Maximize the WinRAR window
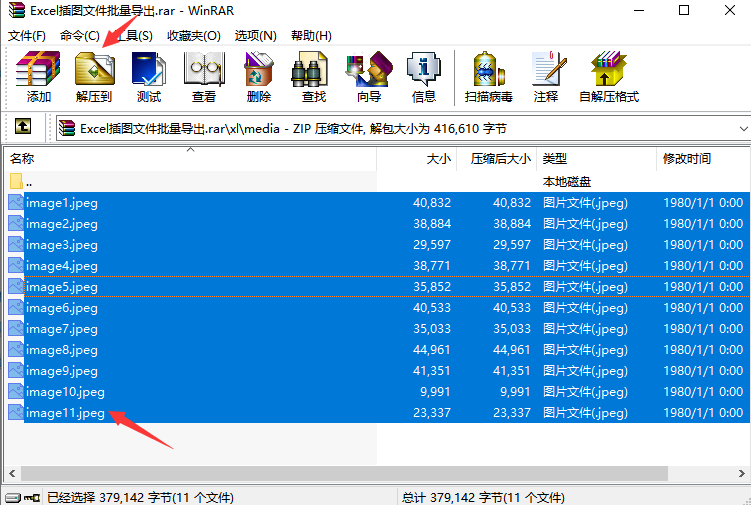Screen dimensions: 751x505 click(x=684, y=10)
